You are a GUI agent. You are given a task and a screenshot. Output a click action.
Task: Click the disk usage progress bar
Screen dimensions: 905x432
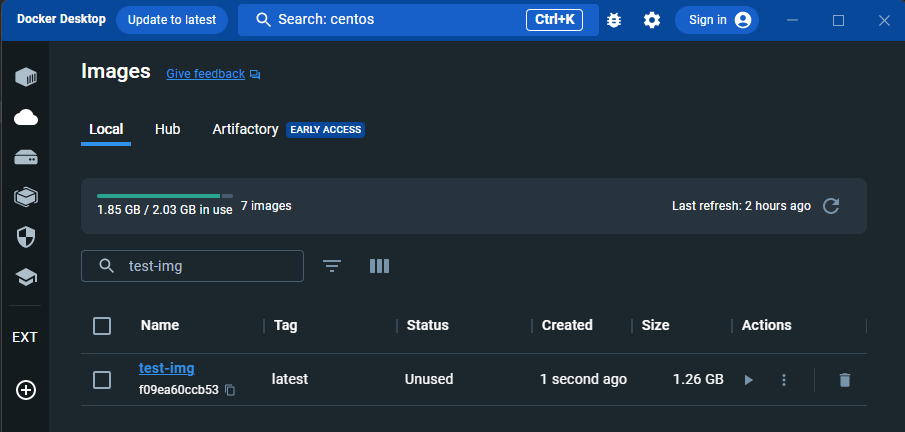tap(165, 196)
